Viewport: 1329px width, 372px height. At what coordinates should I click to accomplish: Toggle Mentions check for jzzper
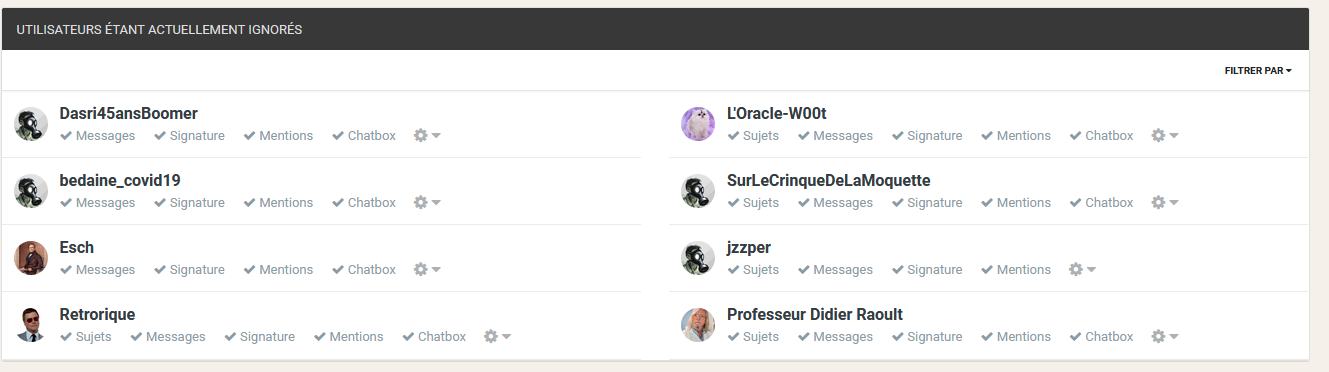[1016, 270]
